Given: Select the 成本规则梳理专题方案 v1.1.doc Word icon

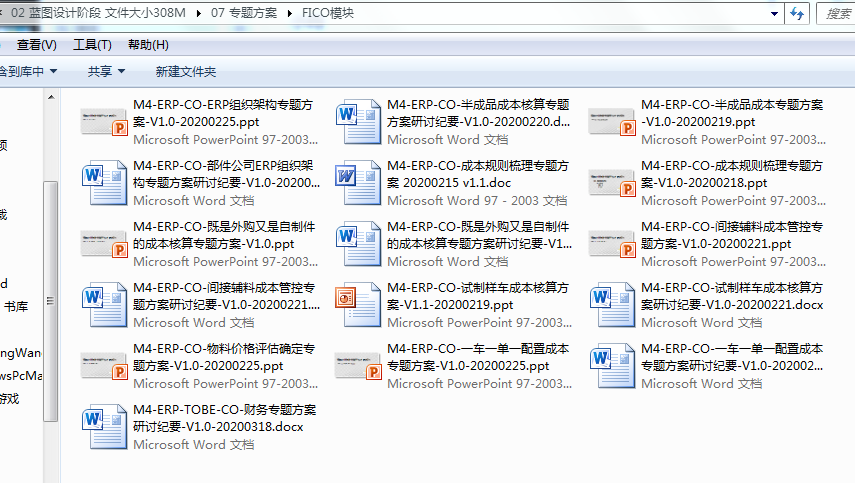Looking at the screenshot, I should [x=359, y=183].
